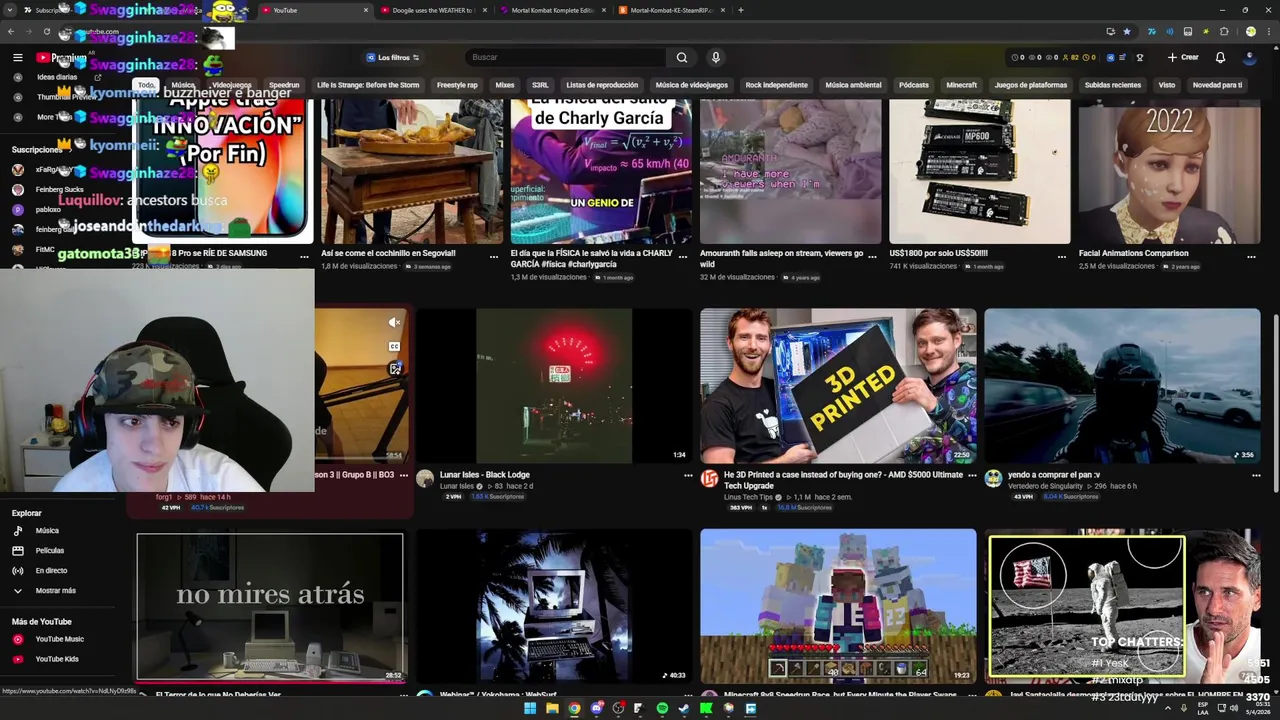Image resolution: width=1280 pixels, height=720 pixels.
Task: Open more options for Facial Animations Comparison
Action: coord(1252,256)
